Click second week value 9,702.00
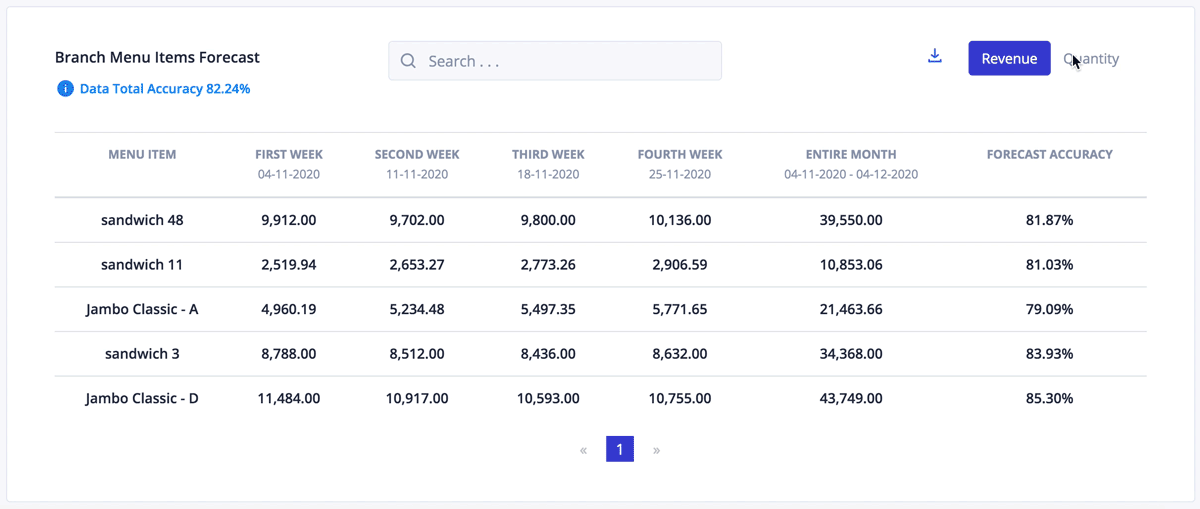1200x509 pixels. (x=417, y=220)
